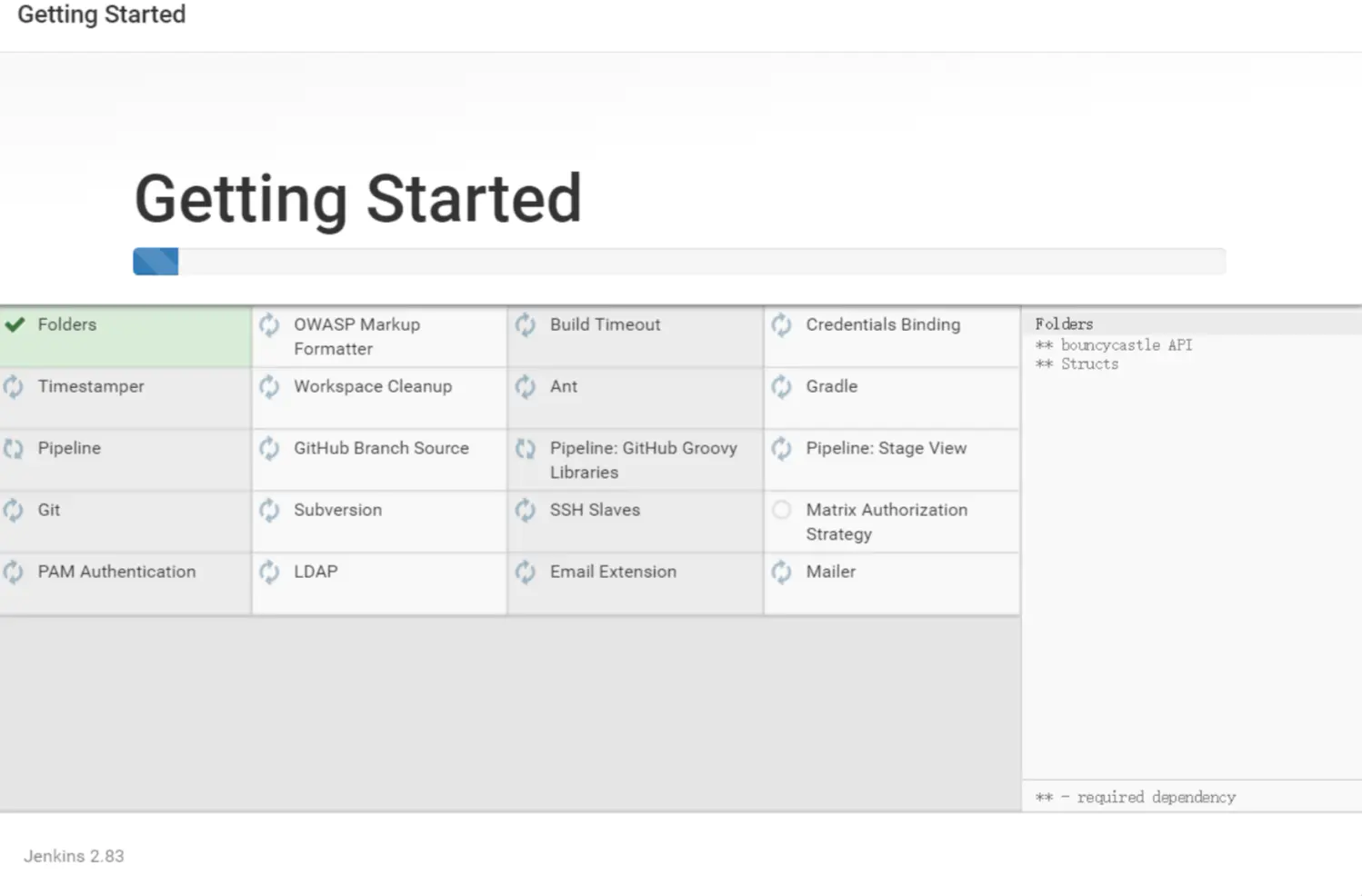Click the Folders heading in the log panel
1362x896 pixels.
1064,324
